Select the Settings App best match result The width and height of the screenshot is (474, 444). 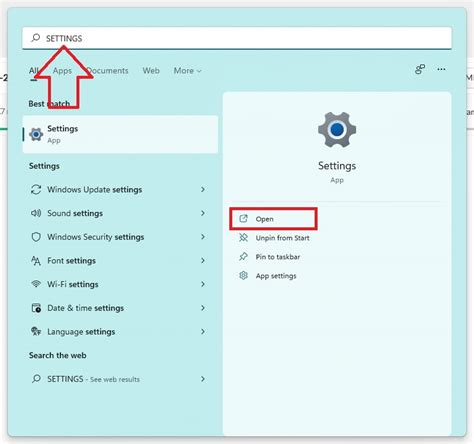(x=120, y=134)
